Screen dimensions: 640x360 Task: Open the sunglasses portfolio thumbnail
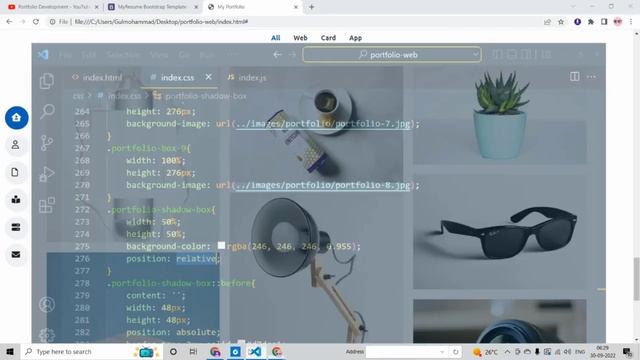(x=500, y=232)
